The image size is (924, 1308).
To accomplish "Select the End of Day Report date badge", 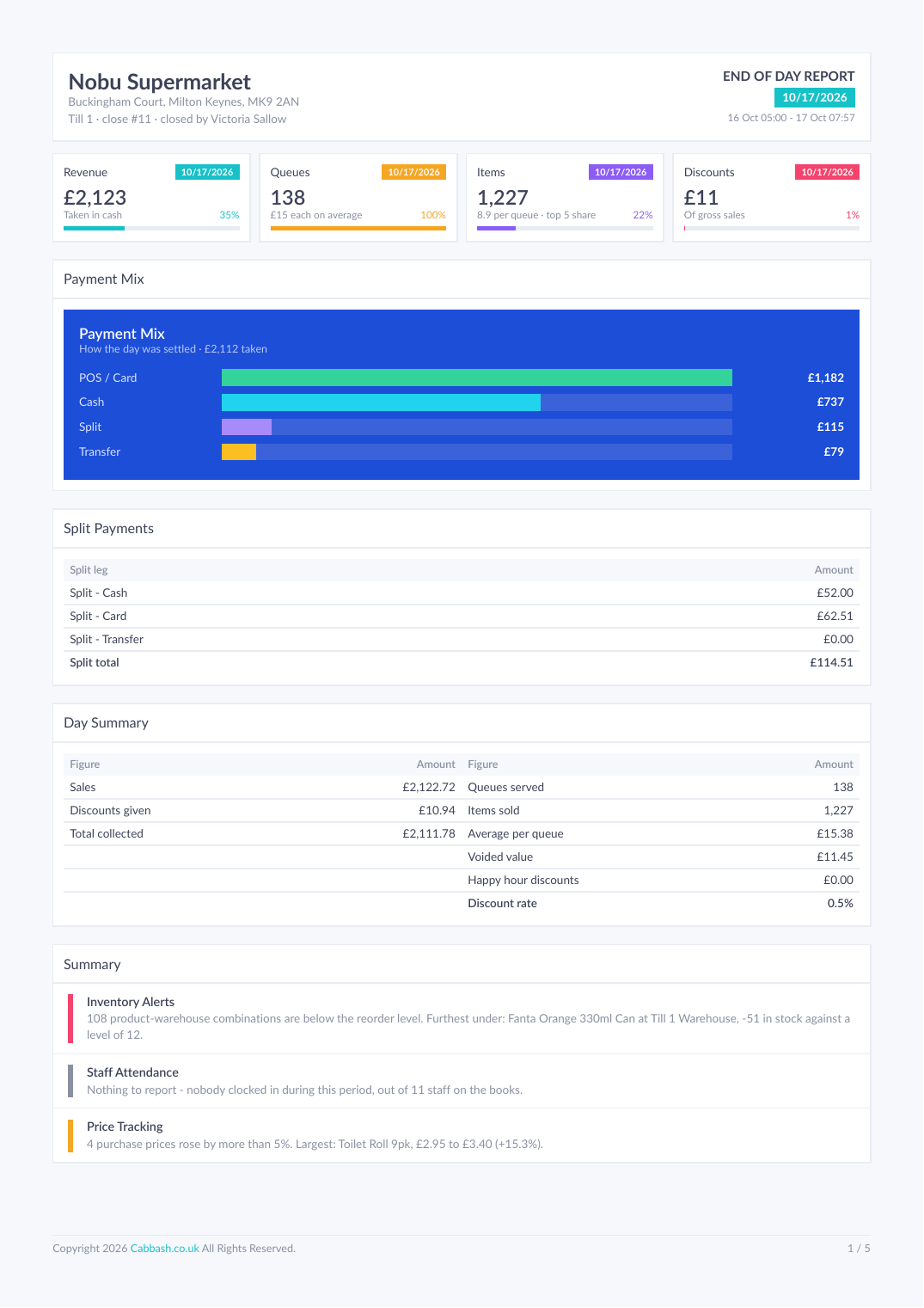I will 815,97.
